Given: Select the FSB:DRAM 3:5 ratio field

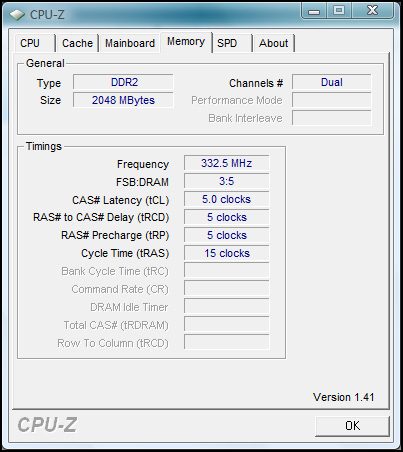Looking at the screenshot, I should tap(227, 181).
